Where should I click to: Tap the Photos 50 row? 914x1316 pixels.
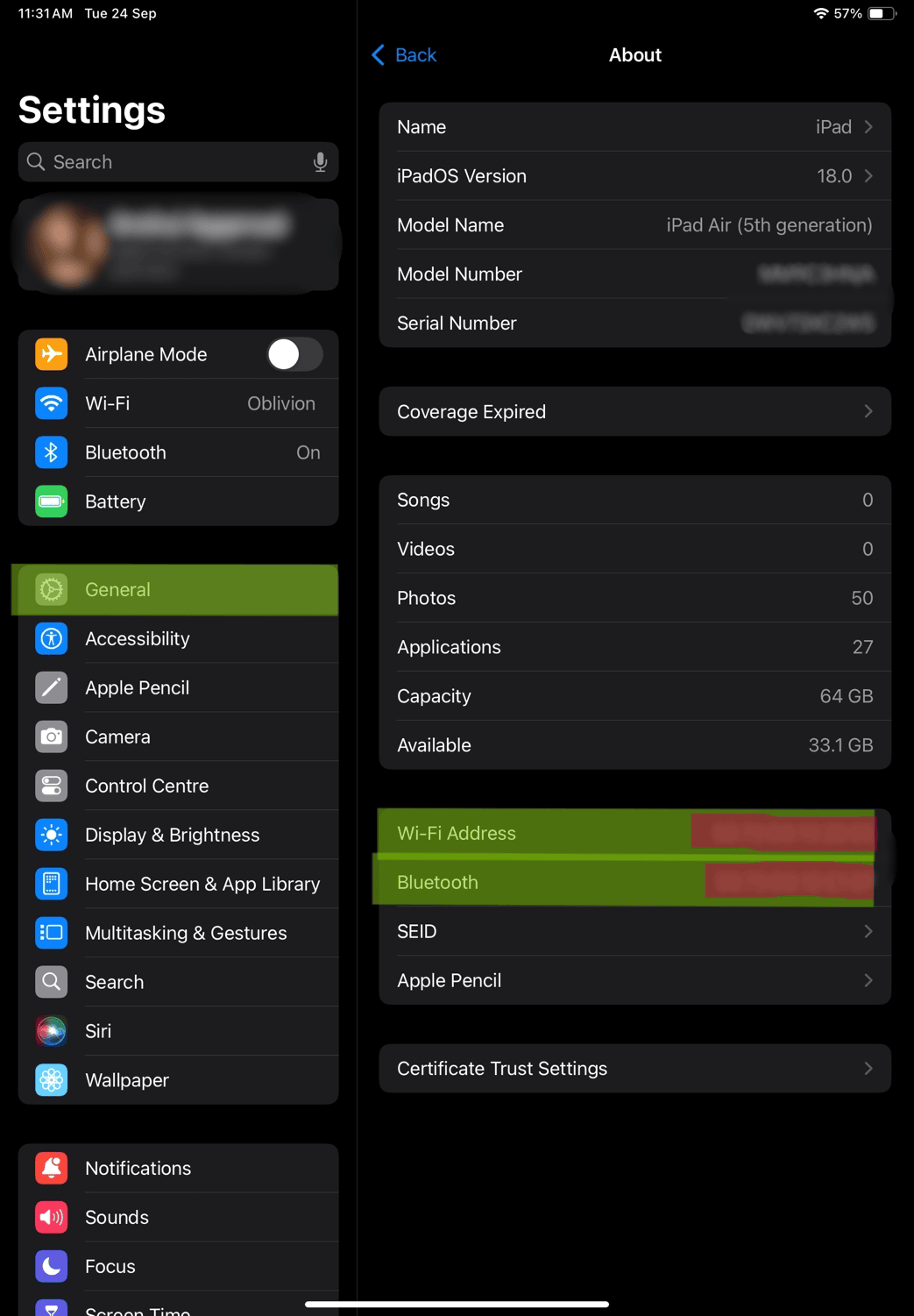tap(634, 598)
